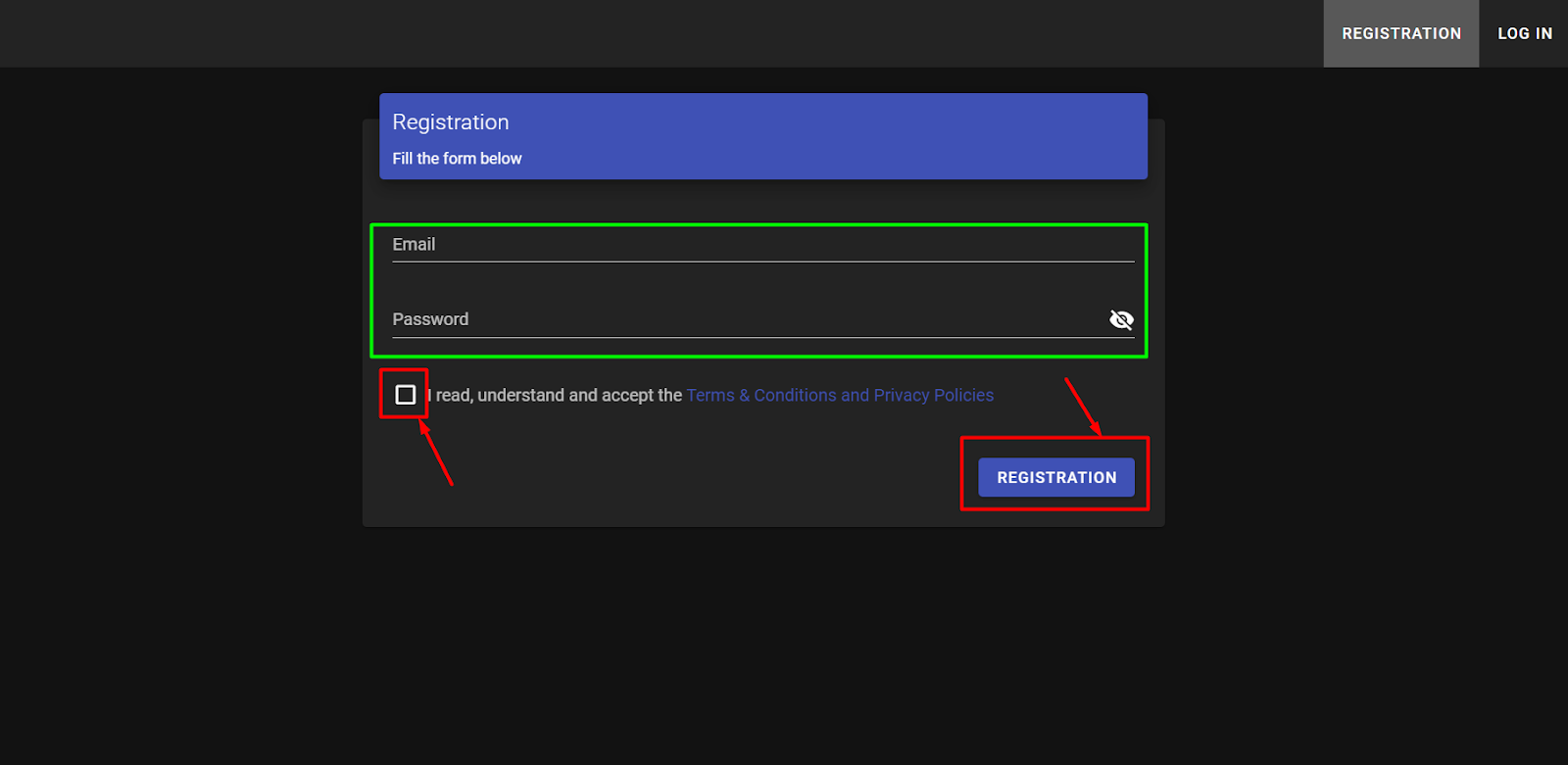Click the empty right side of the blue banner
Viewport: 1568px width, 765px height.
point(882,137)
